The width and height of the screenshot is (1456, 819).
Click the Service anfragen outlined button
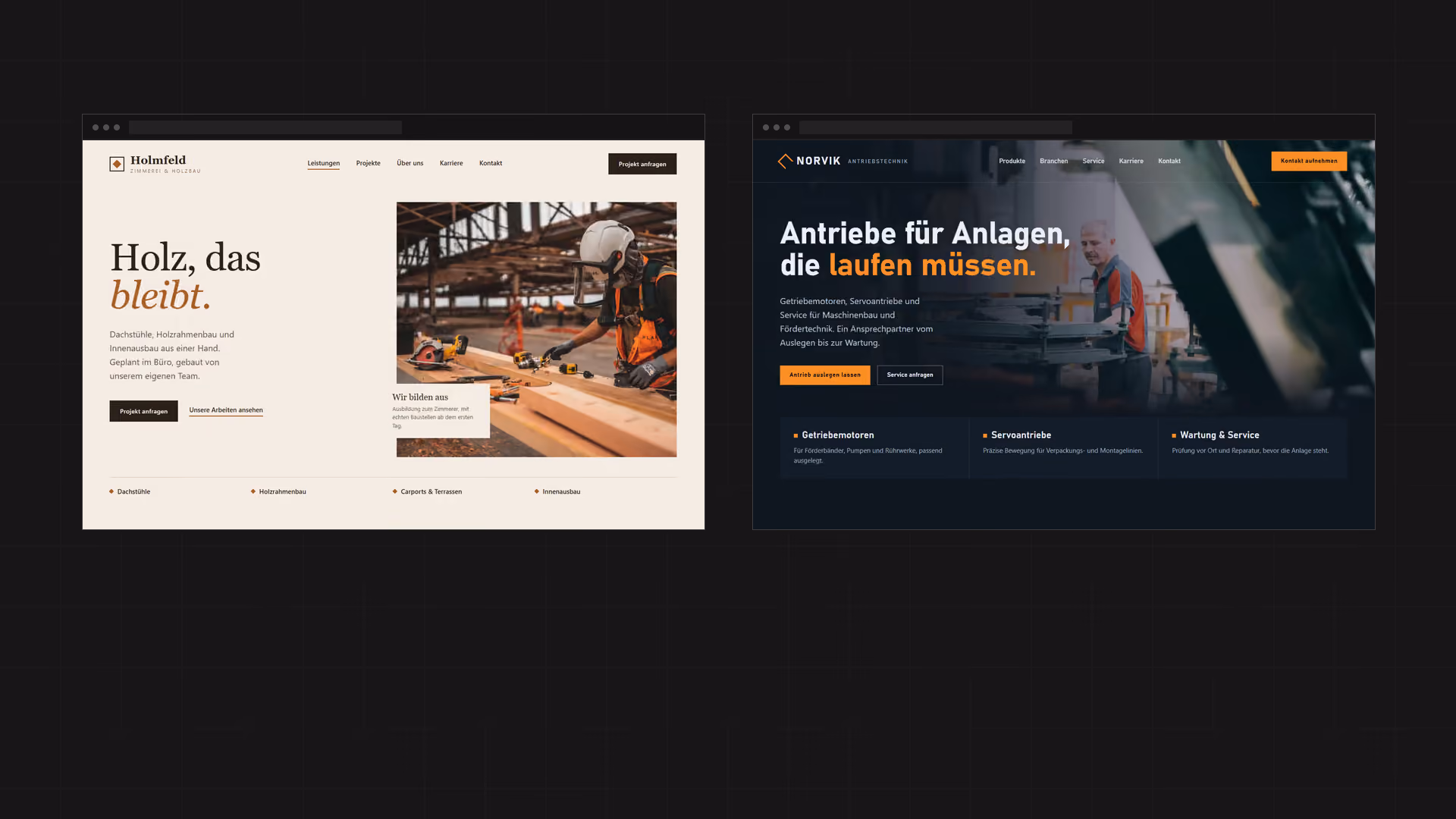click(910, 375)
